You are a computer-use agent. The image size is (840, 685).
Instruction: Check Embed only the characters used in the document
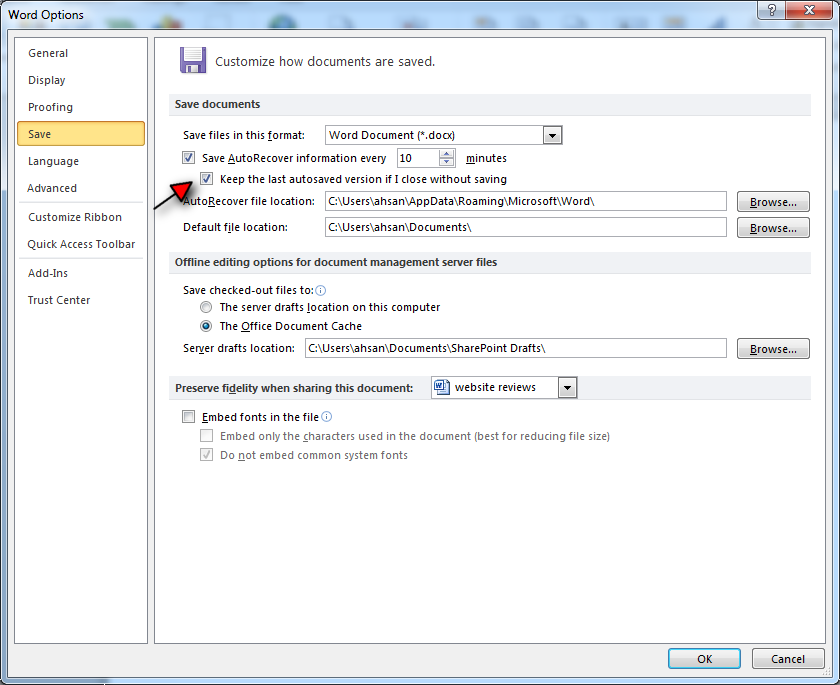(x=206, y=435)
